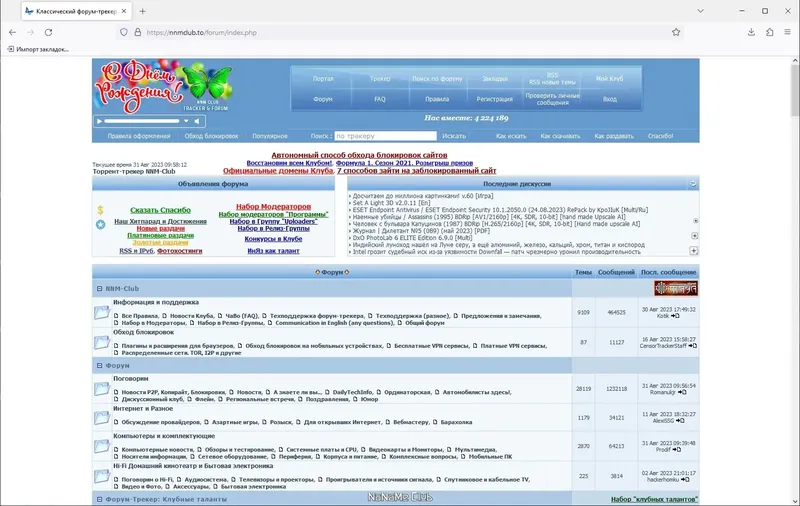Seek within the audio player progress bar

tap(142, 121)
